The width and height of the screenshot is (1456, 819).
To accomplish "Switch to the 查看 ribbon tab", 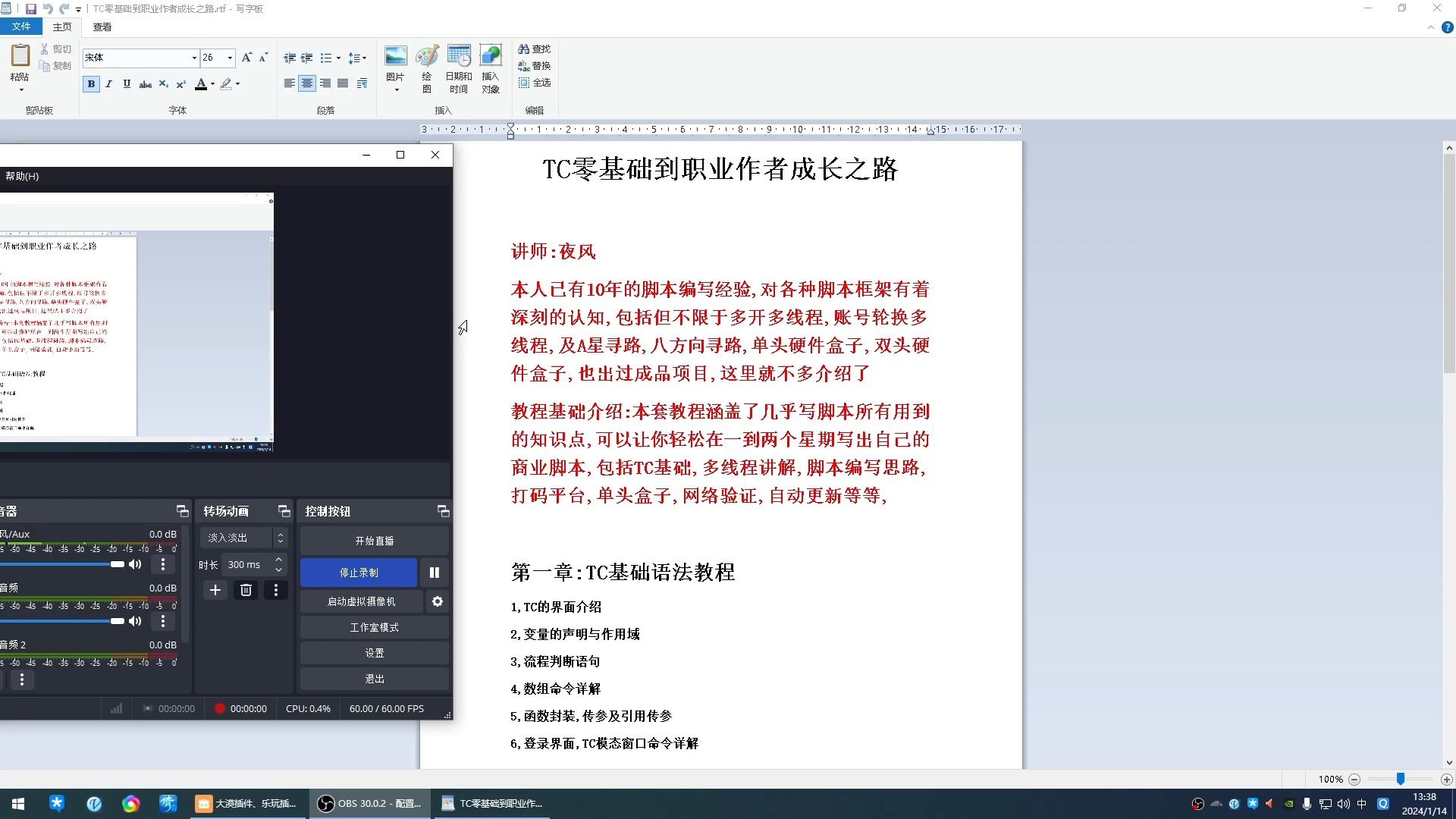I will [x=101, y=27].
